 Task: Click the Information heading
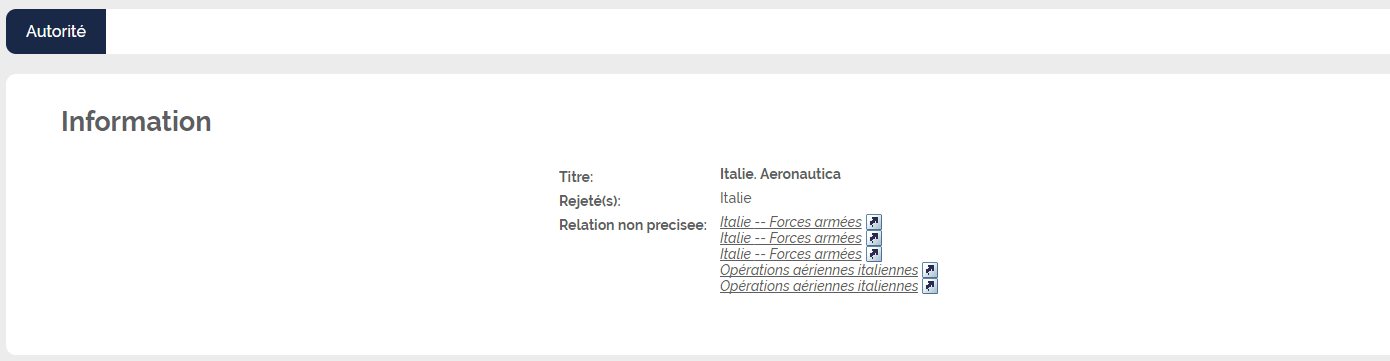(136, 121)
